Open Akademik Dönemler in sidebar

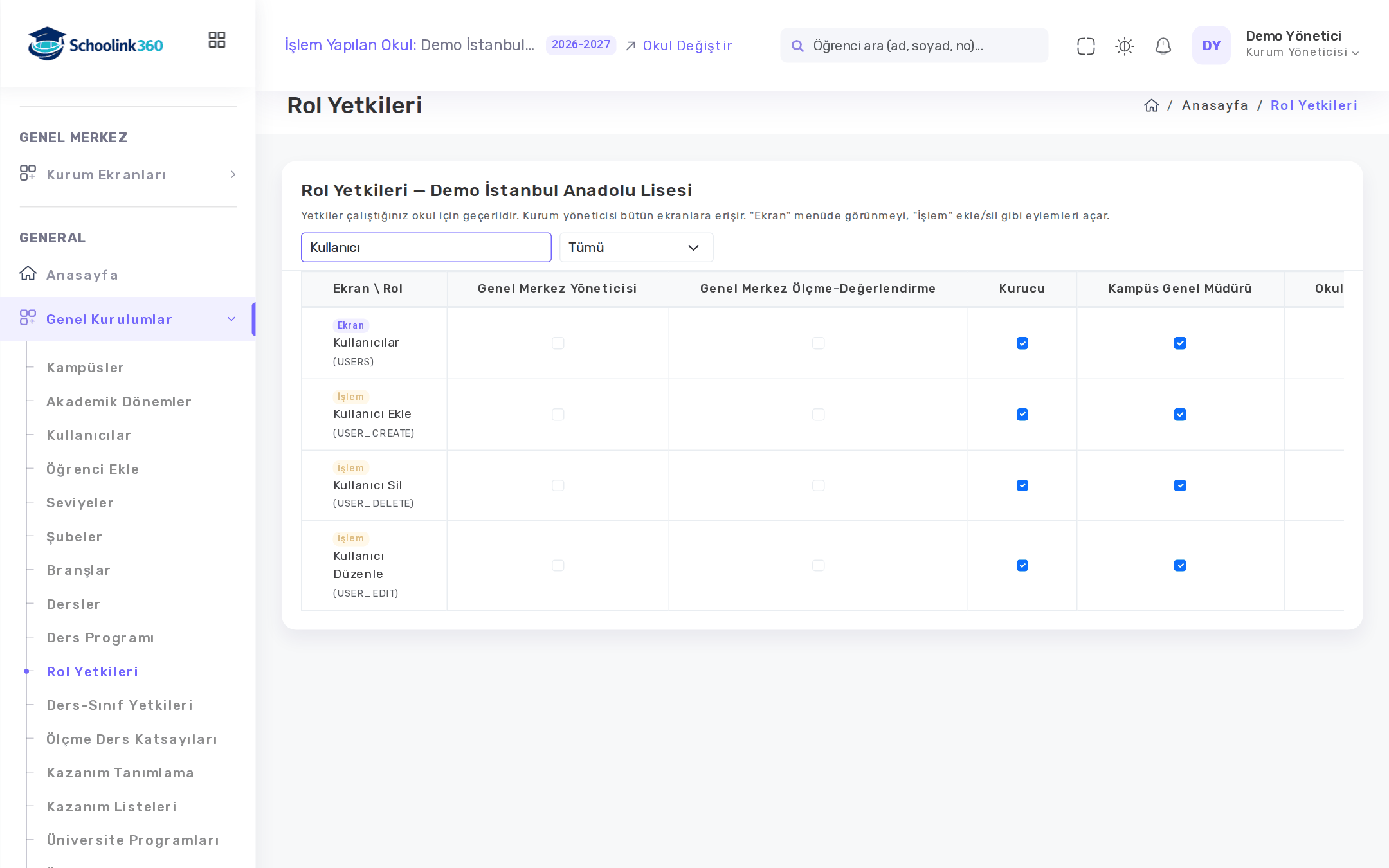119,402
